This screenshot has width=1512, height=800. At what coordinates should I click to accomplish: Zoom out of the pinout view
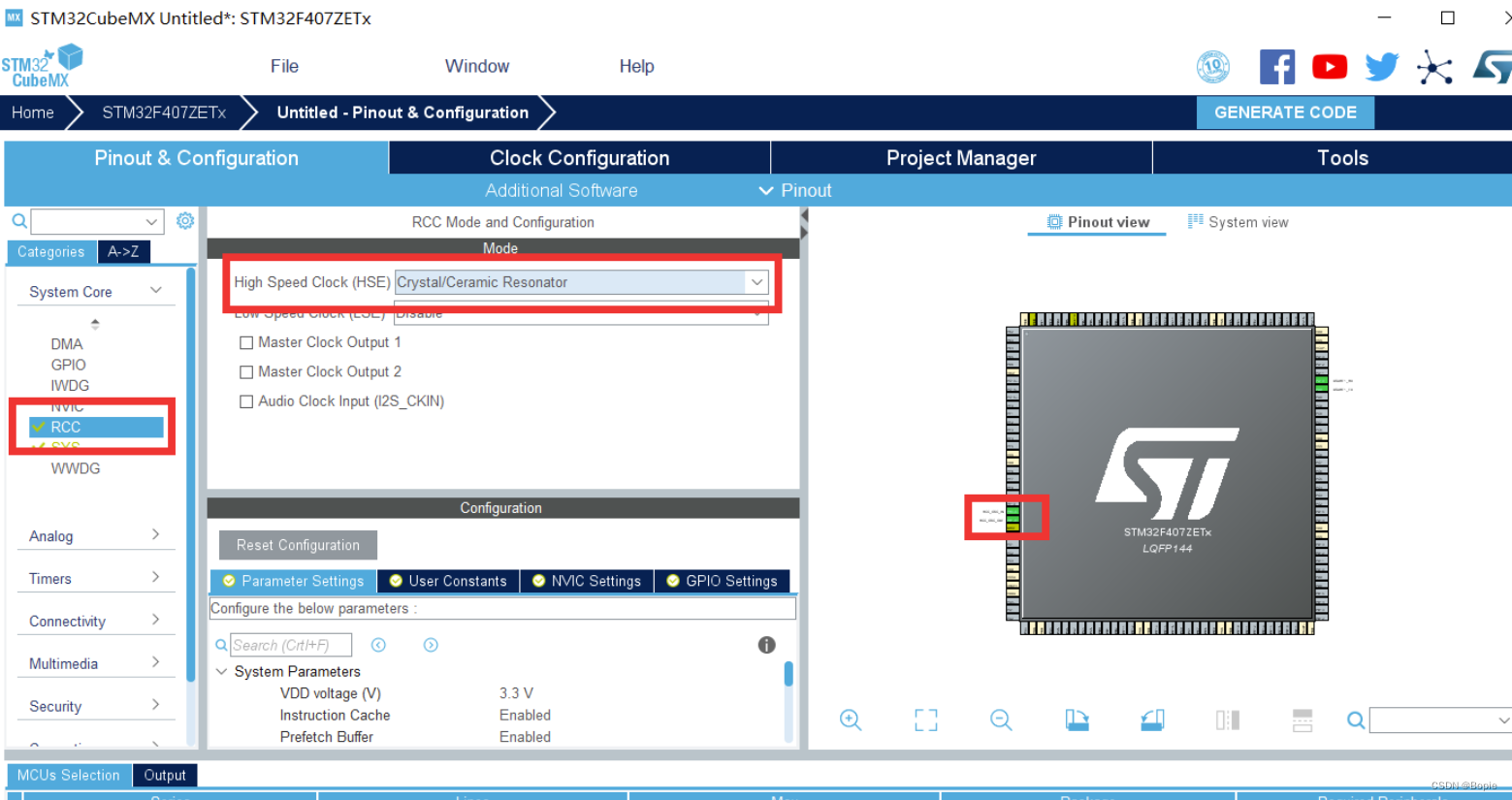(x=1001, y=720)
